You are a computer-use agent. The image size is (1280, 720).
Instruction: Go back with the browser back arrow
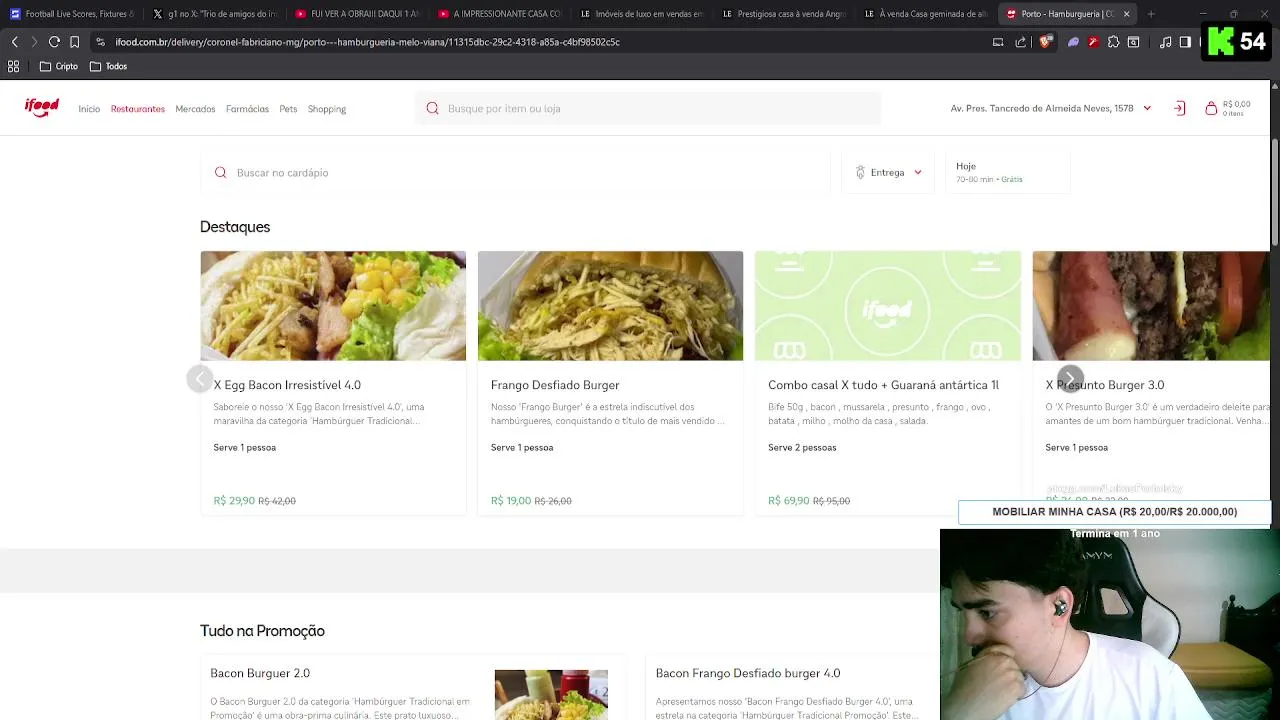click(x=14, y=42)
